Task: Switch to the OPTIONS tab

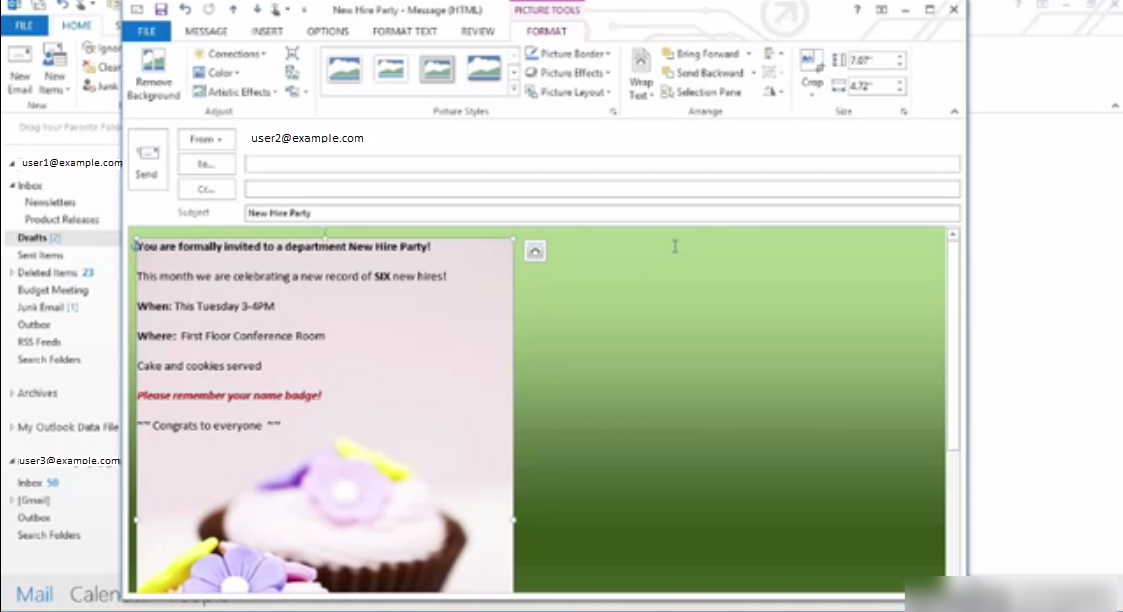Action: click(x=328, y=31)
